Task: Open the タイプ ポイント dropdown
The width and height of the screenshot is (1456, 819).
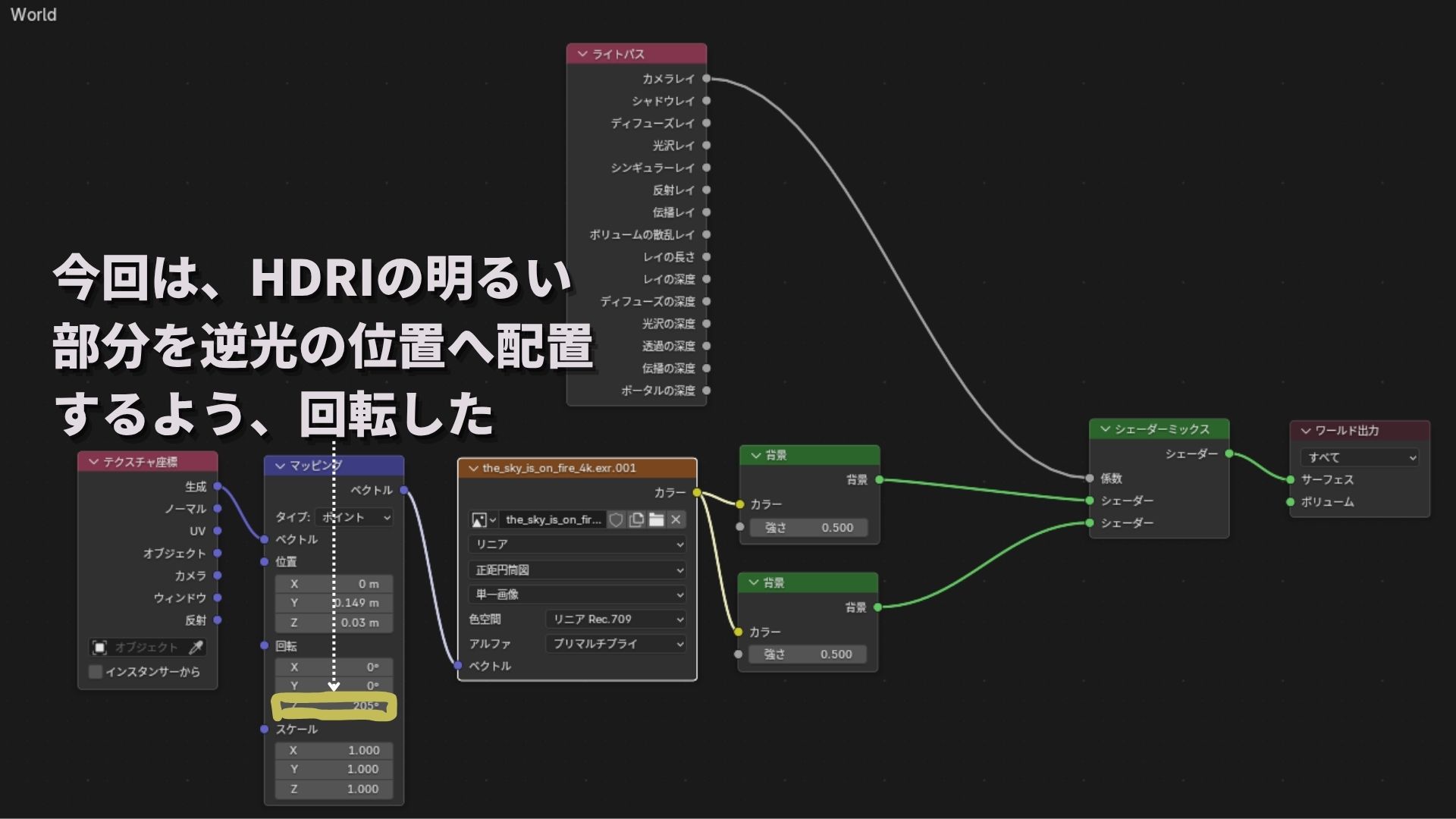Action: [x=354, y=517]
